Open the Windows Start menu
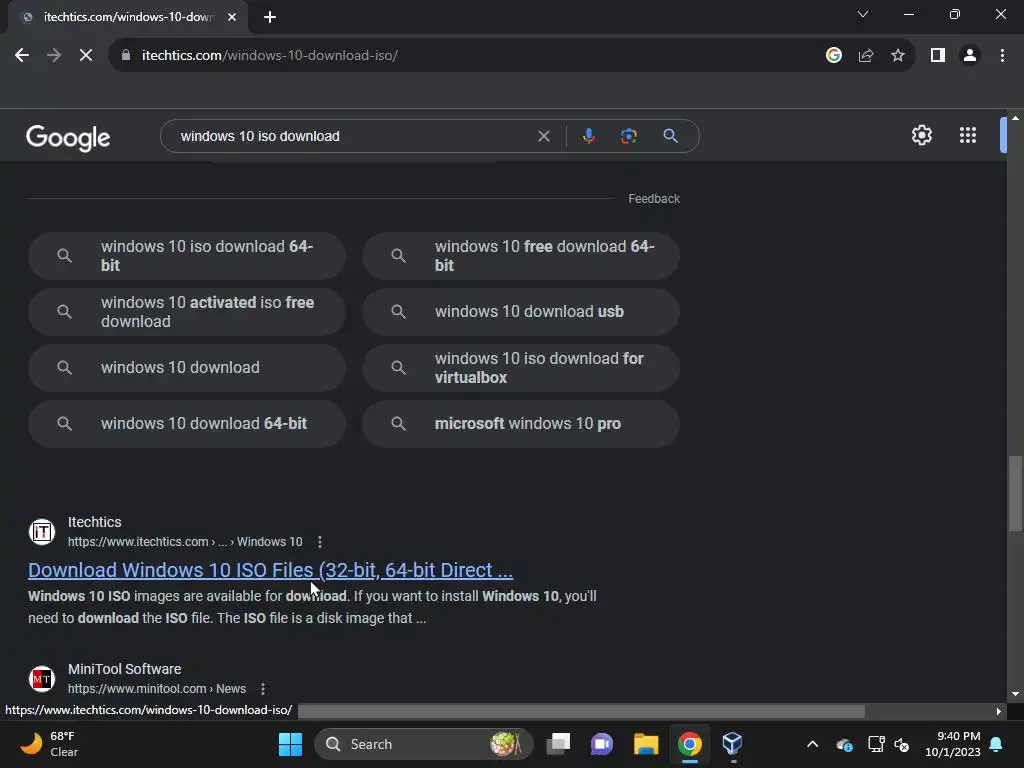This screenshot has height=768, width=1024. [x=291, y=744]
